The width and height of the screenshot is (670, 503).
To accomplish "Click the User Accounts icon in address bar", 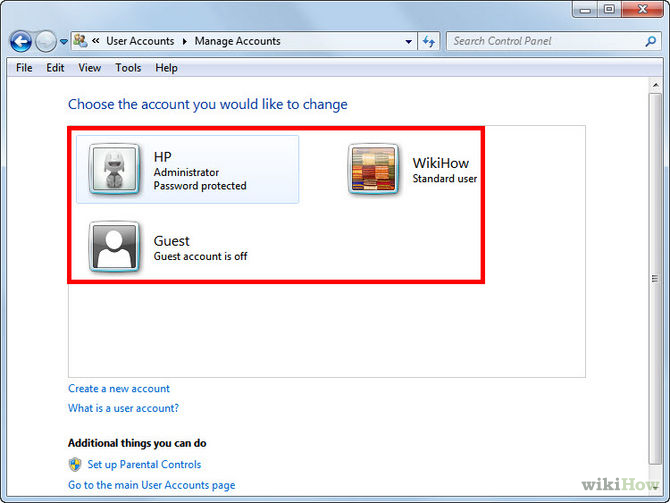I will pos(80,41).
